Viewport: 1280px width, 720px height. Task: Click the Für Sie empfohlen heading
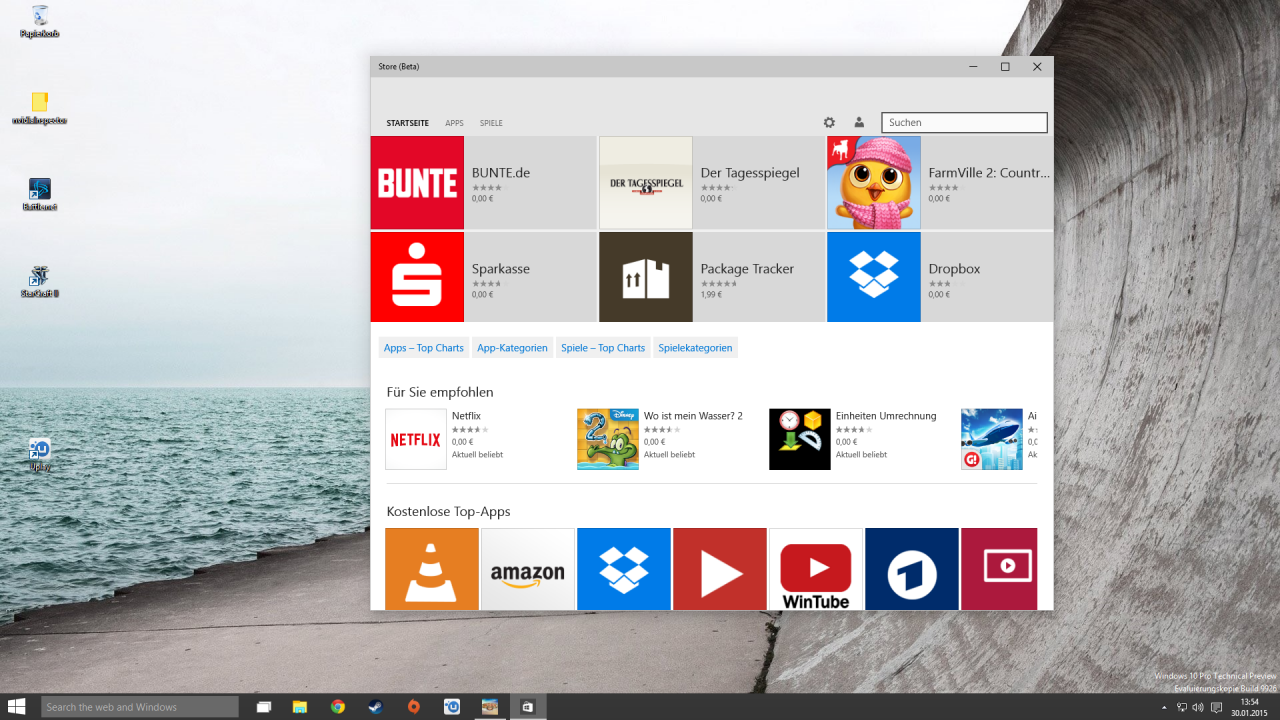[440, 392]
